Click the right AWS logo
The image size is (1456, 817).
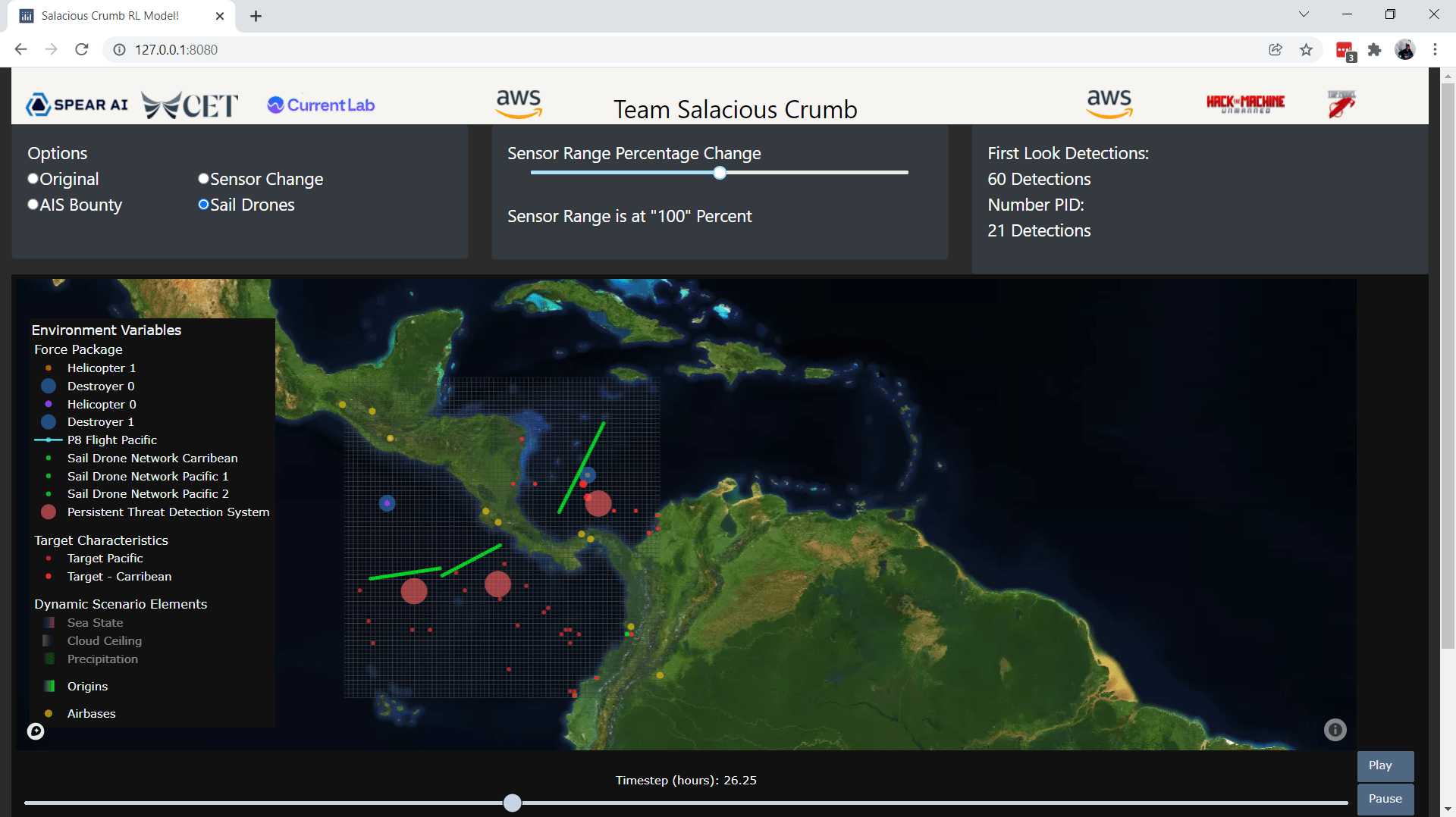(1109, 104)
